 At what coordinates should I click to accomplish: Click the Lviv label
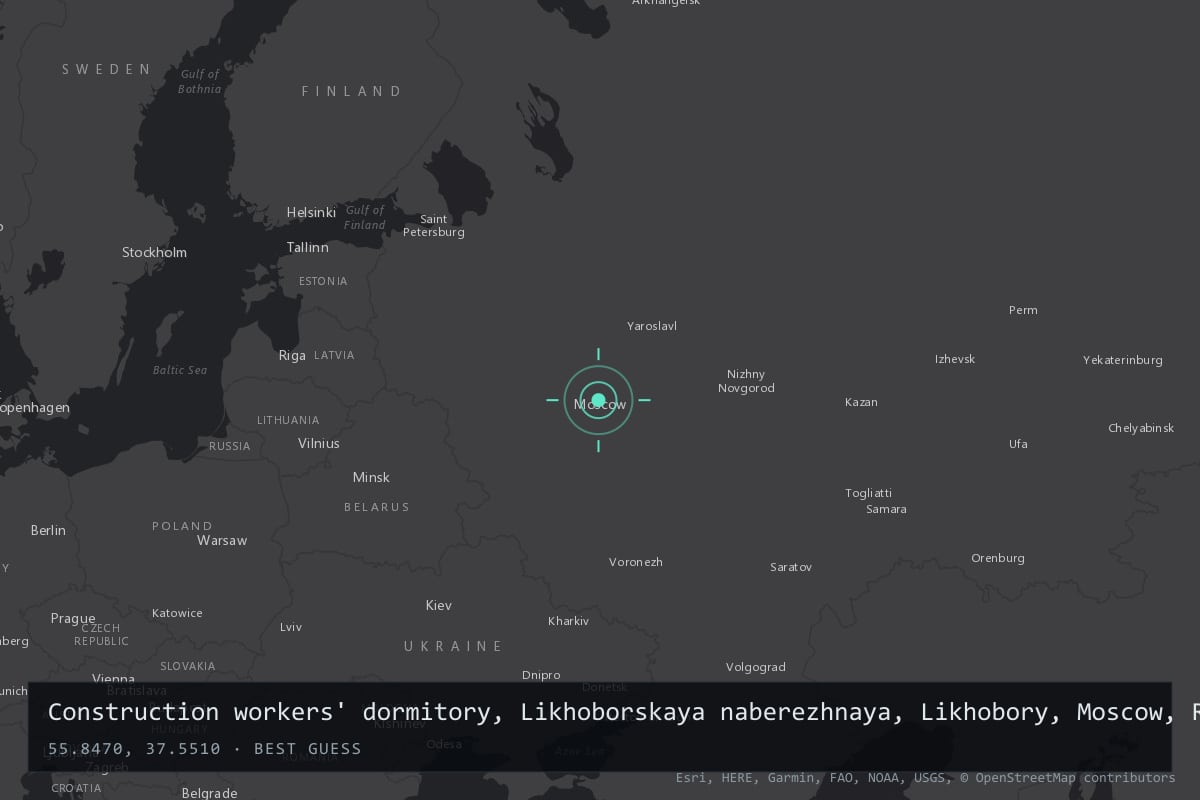291,627
